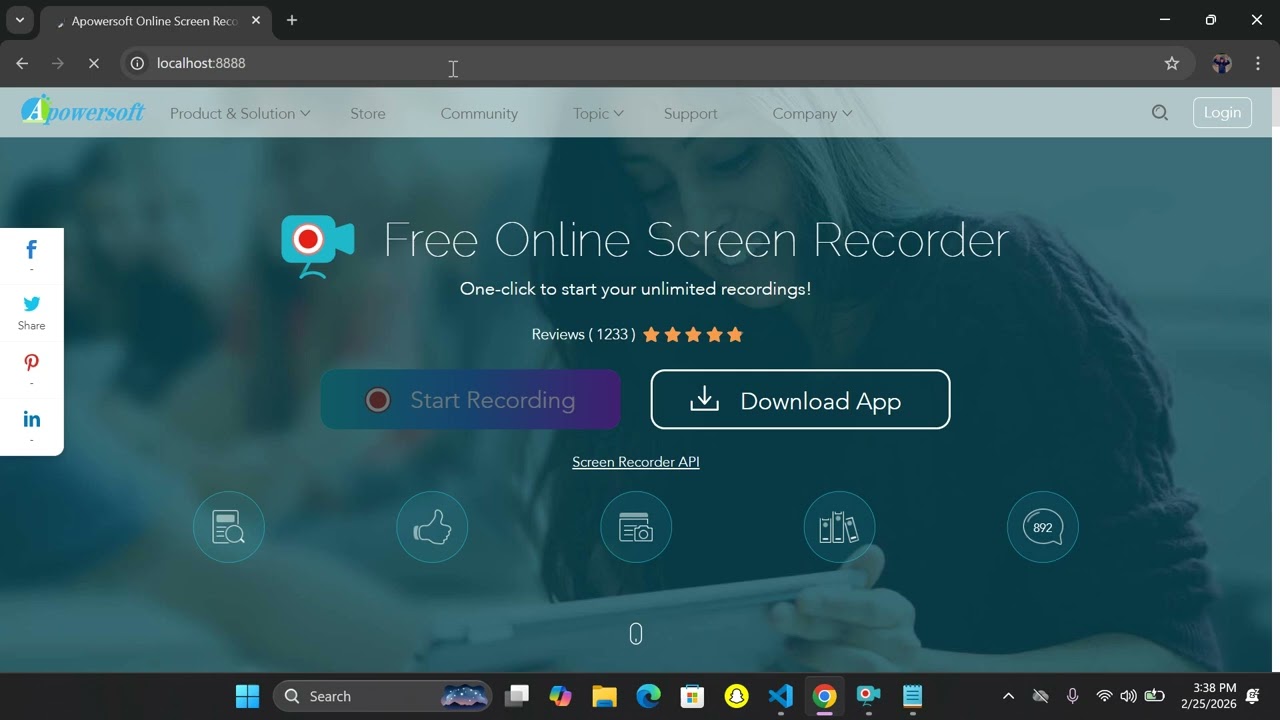Go back to the previous page
This screenshot has height=720, width=1280.
click(22, 63)
